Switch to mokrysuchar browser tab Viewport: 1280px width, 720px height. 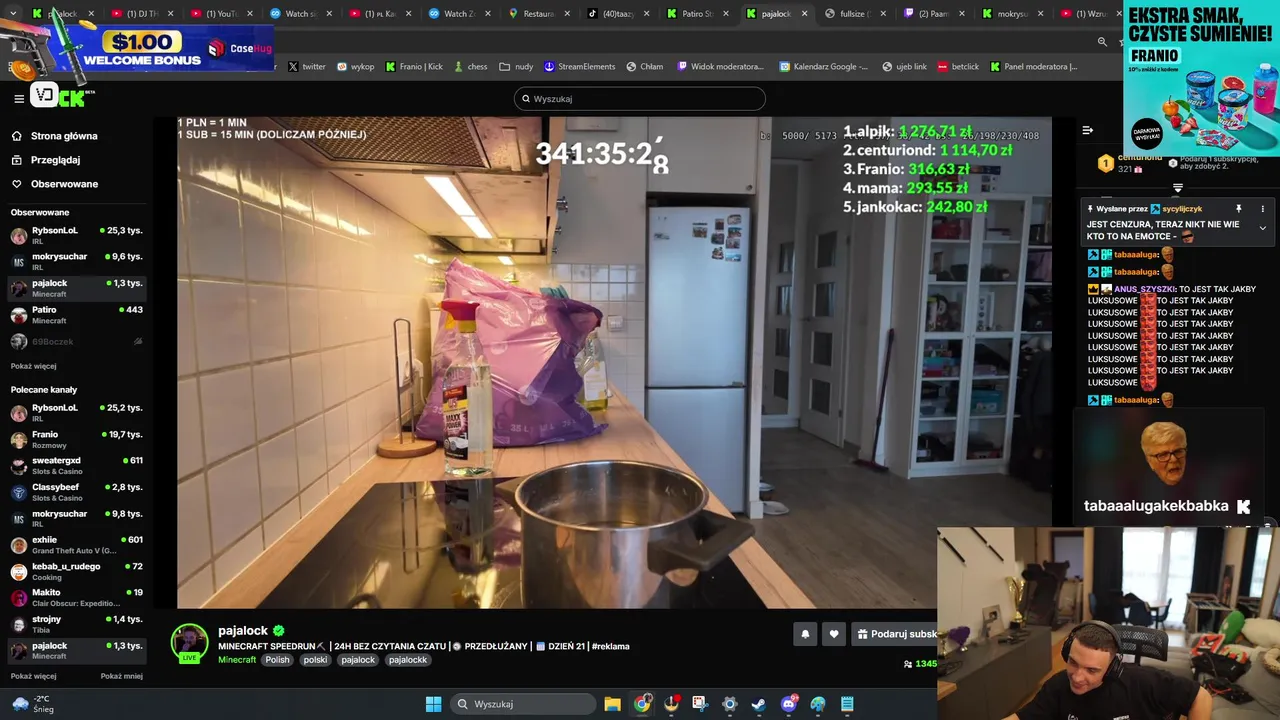click(x=1012, y=14)
